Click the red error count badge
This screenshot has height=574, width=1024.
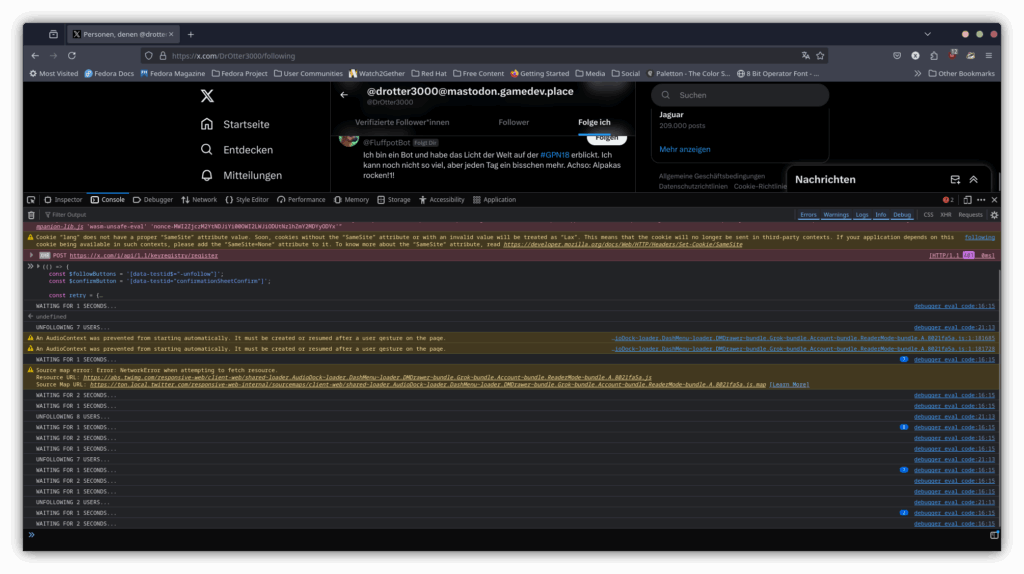tap(948, 200)
